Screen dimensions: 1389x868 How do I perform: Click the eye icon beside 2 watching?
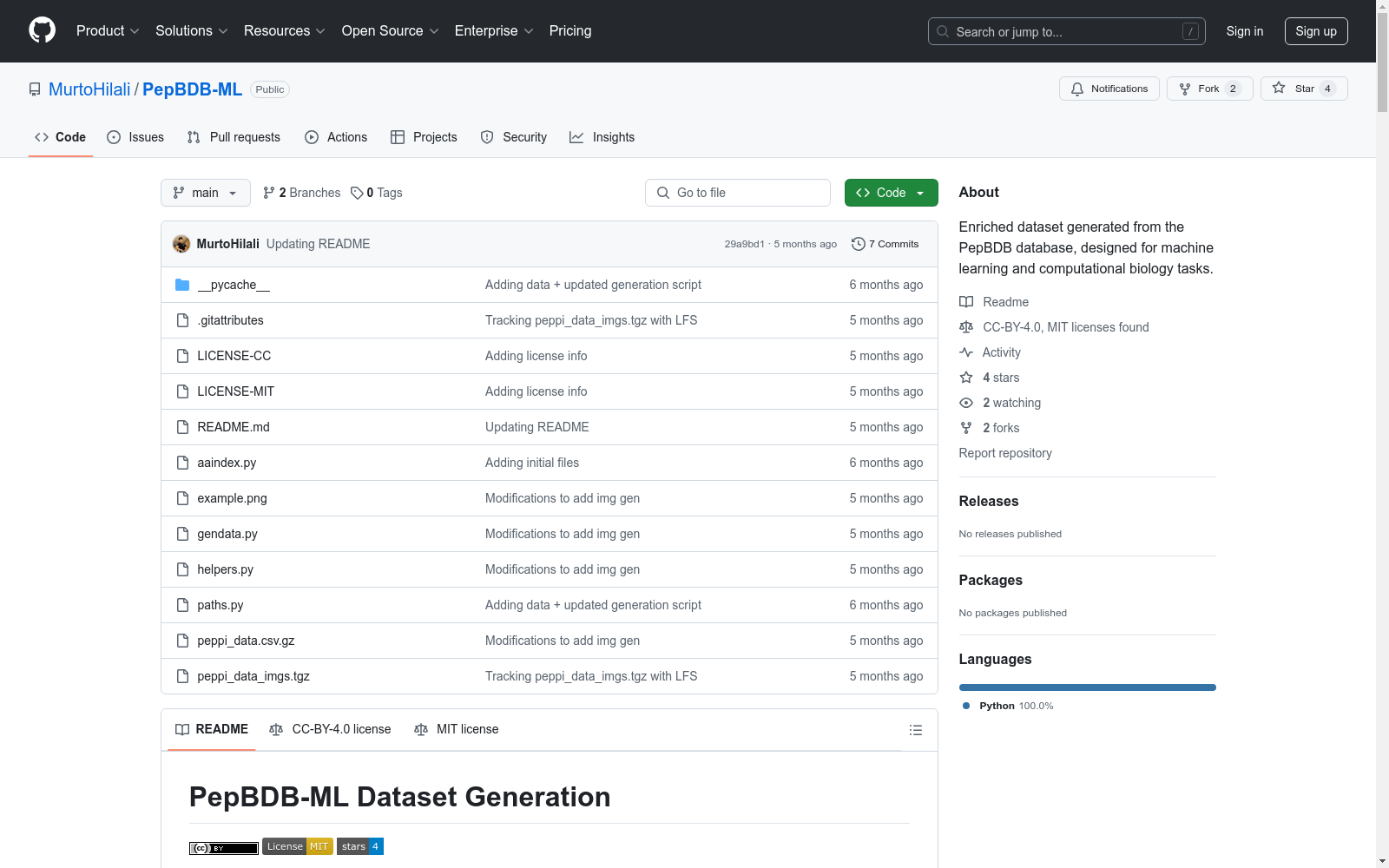click(x=966, y=403)
